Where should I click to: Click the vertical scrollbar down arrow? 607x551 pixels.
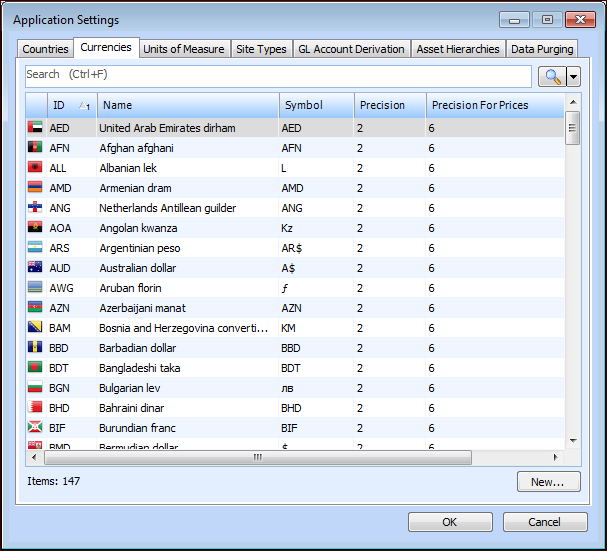(573, 440)
